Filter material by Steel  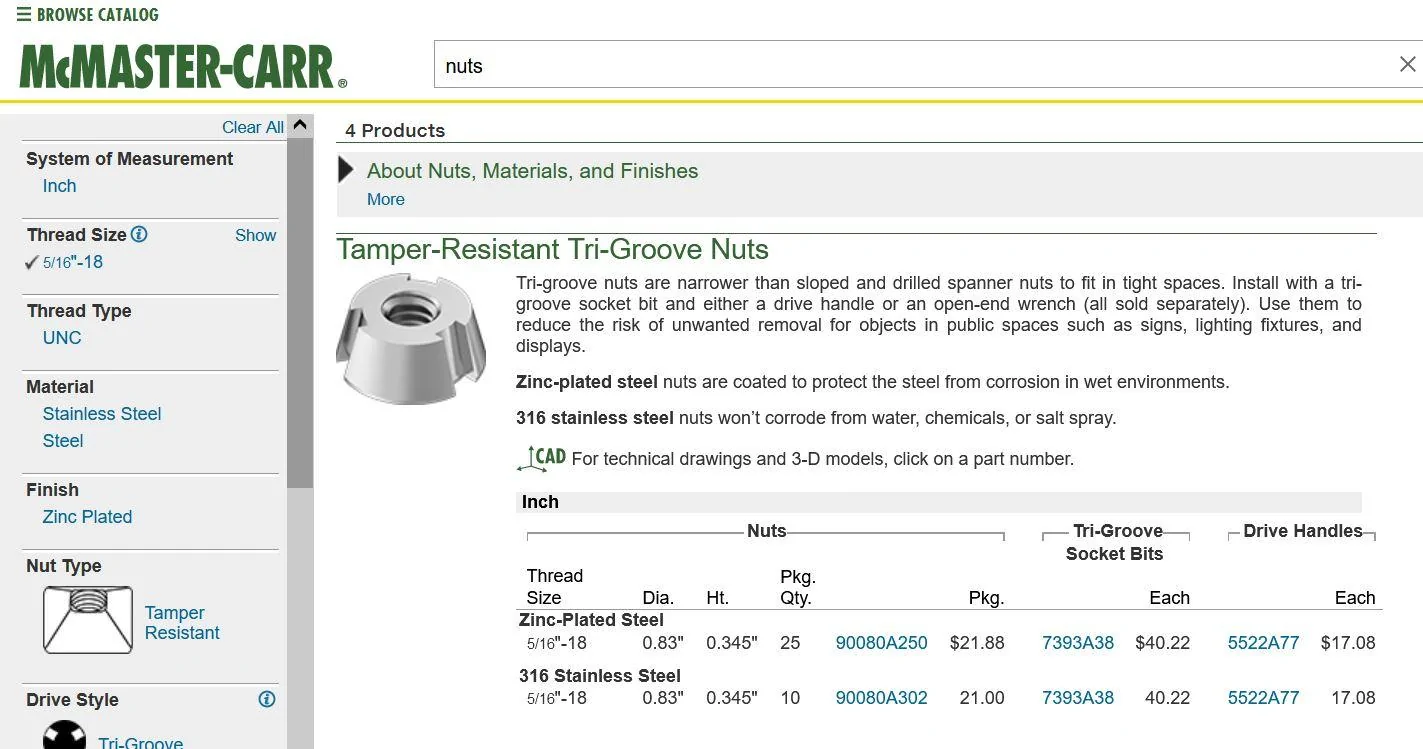[63, 441]
